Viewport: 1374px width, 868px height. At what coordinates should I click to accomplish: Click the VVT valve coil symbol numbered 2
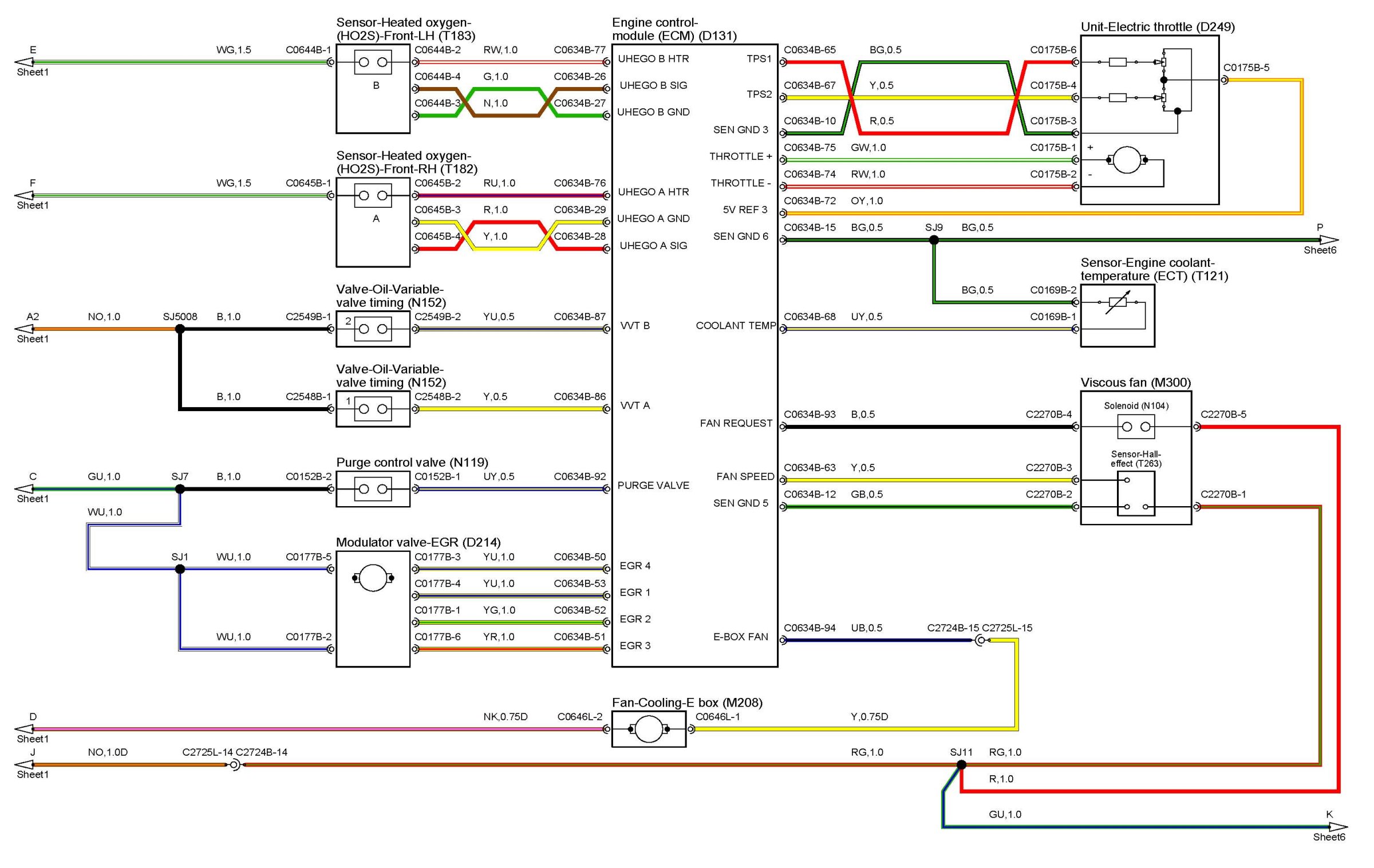tap(373, 329)
